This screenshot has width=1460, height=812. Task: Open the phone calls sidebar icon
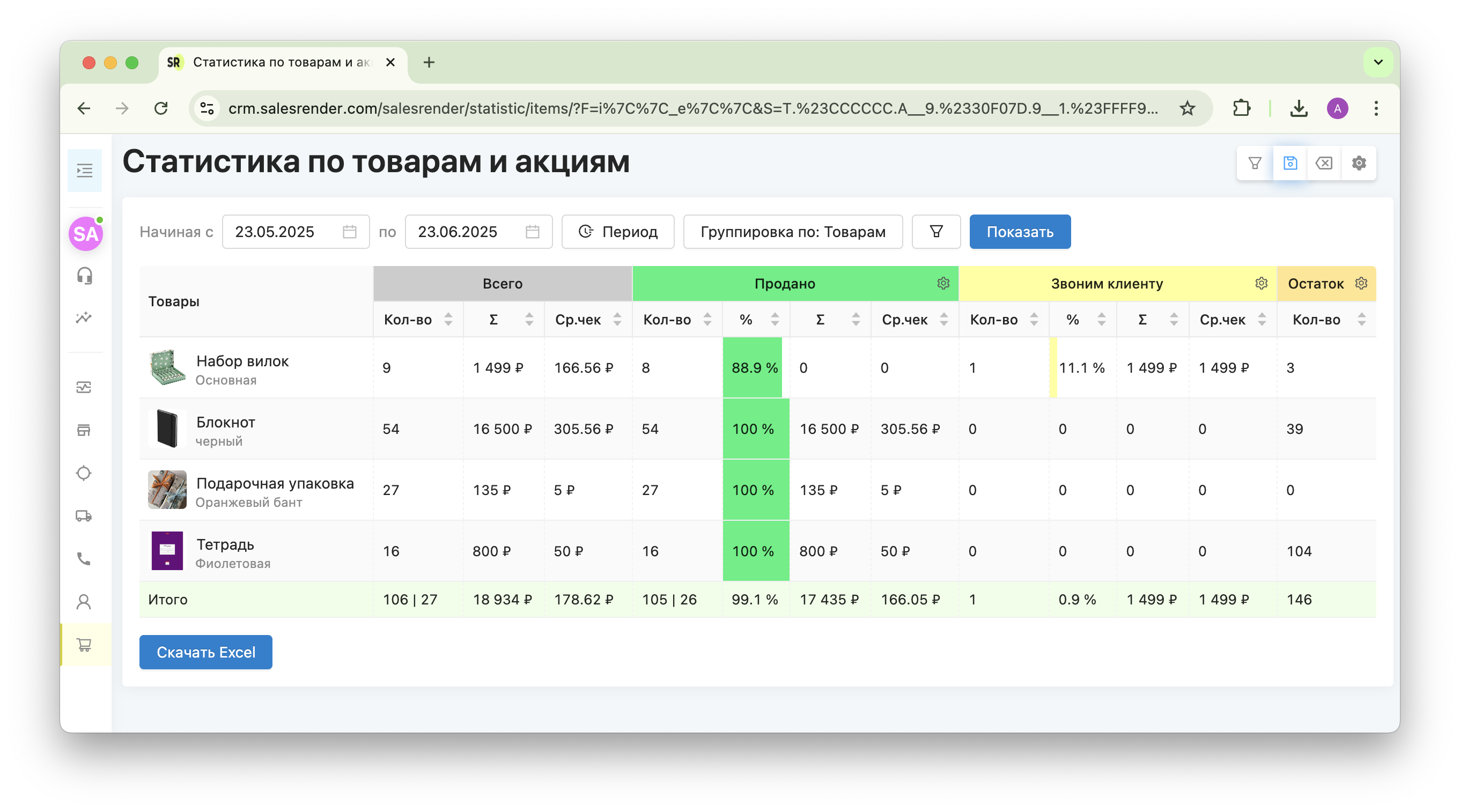[84, 559]
